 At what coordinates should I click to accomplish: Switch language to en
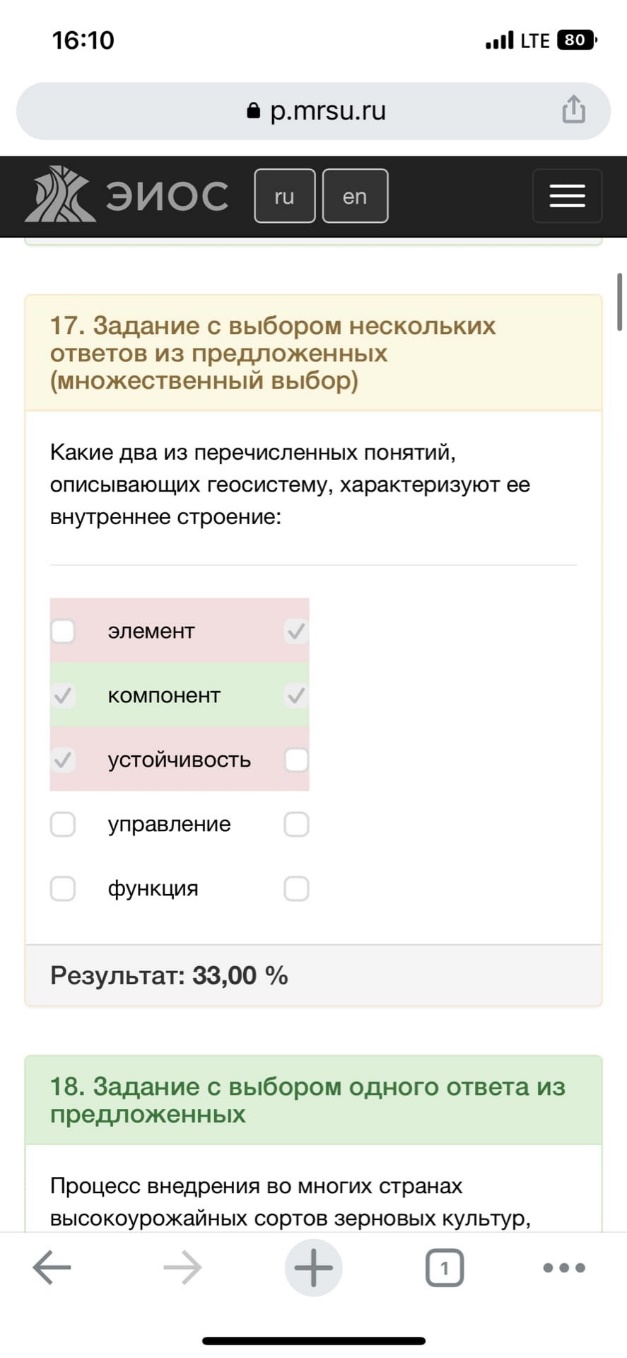coord(355,196)
